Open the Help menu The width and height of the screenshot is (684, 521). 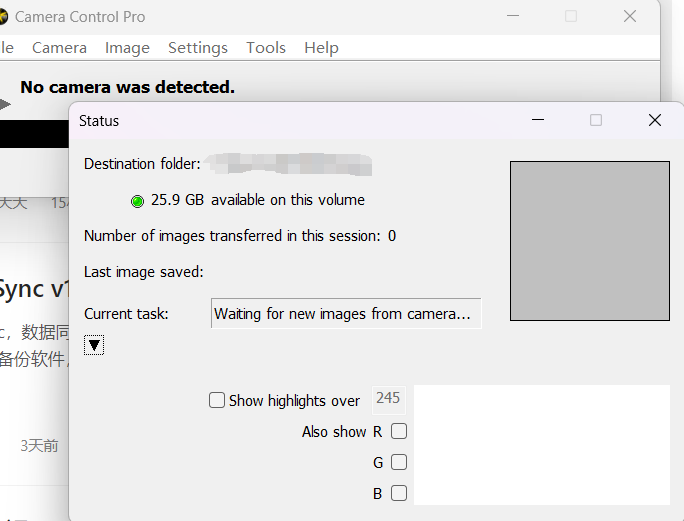(x=321, y=48)
